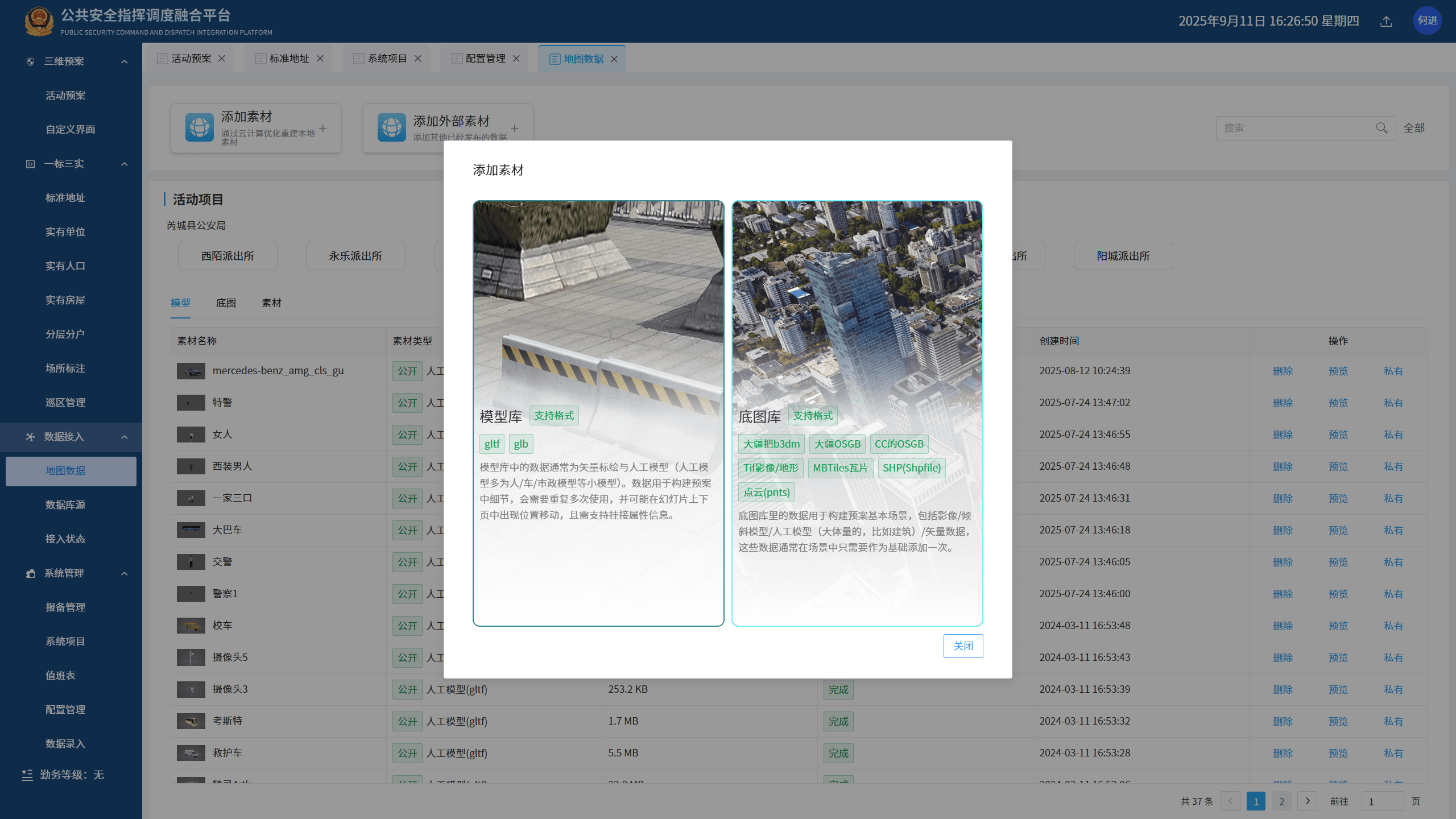
Task: Click the 添加素材 globe icon
Action: tap(199, 127)
